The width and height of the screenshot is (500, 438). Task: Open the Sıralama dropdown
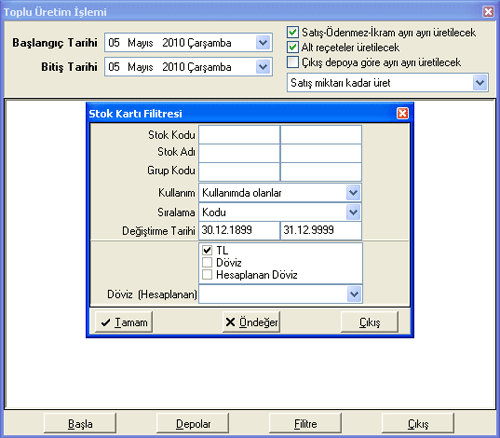pyautogui.click(x=353, y=212)
